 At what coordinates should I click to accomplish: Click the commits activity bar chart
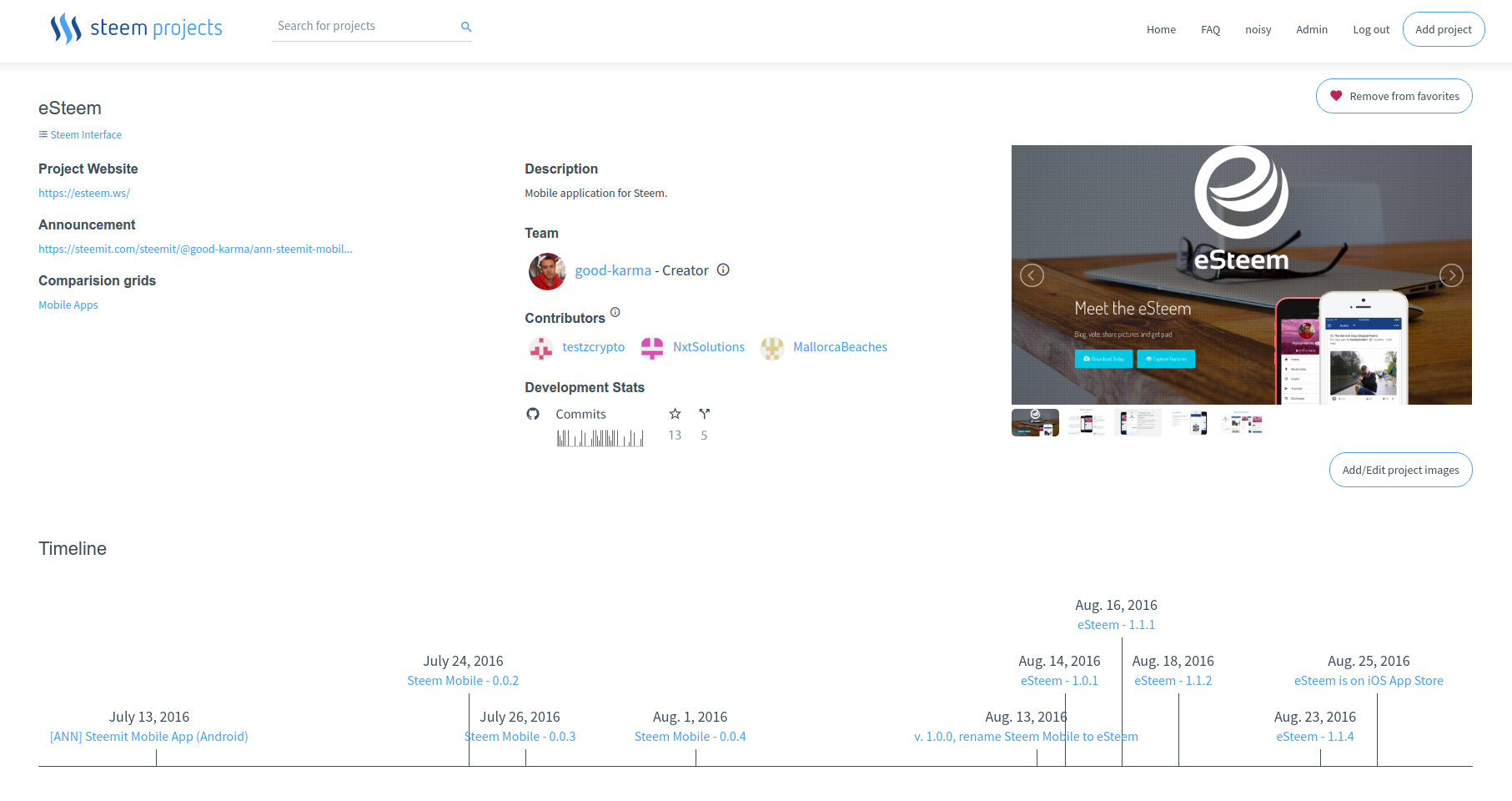pos(600,438)
